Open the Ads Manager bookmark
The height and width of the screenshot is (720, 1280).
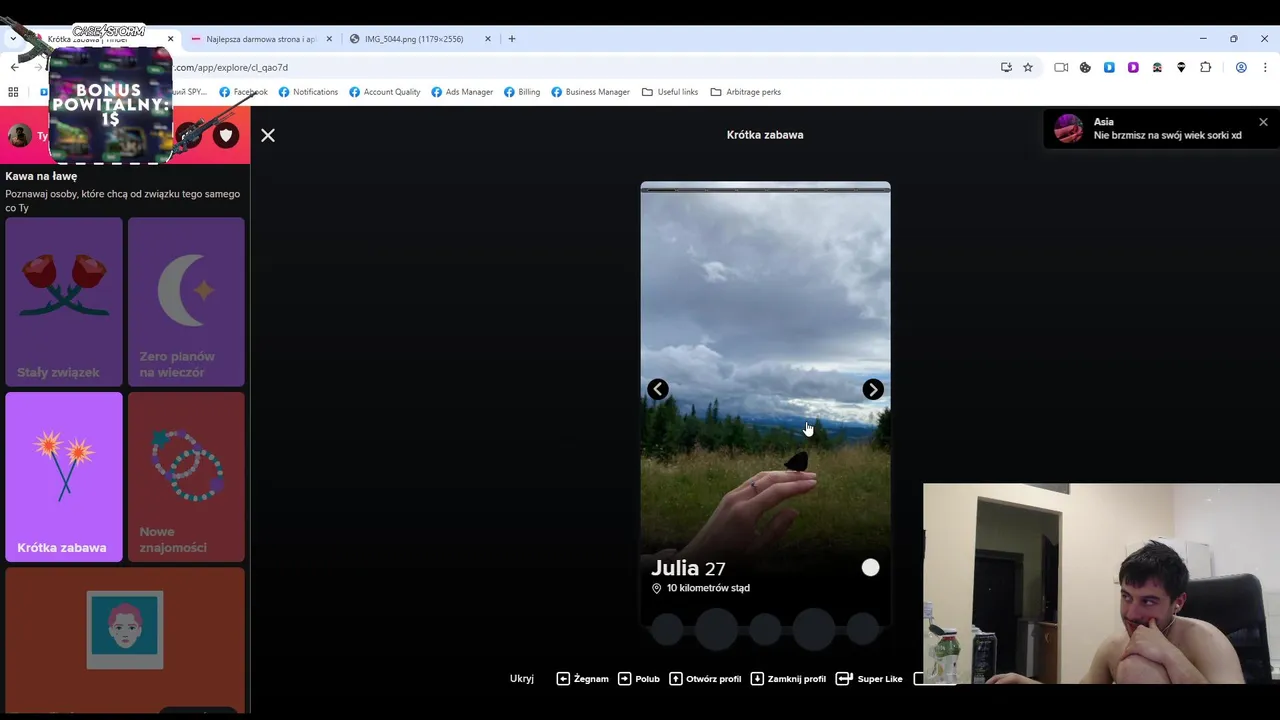coord(462,92)
